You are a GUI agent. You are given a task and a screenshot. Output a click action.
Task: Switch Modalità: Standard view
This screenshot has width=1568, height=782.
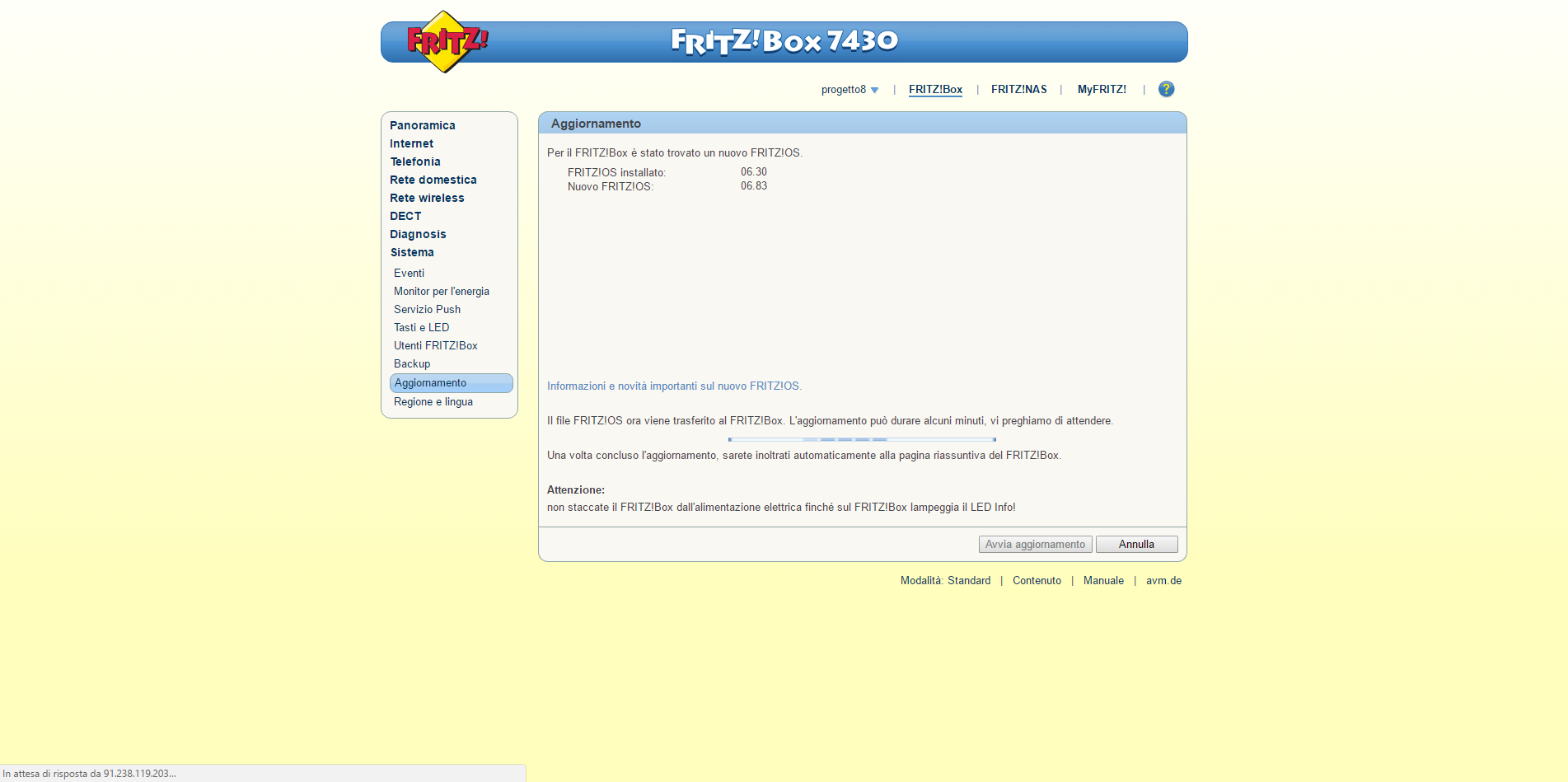pos(945,580)
